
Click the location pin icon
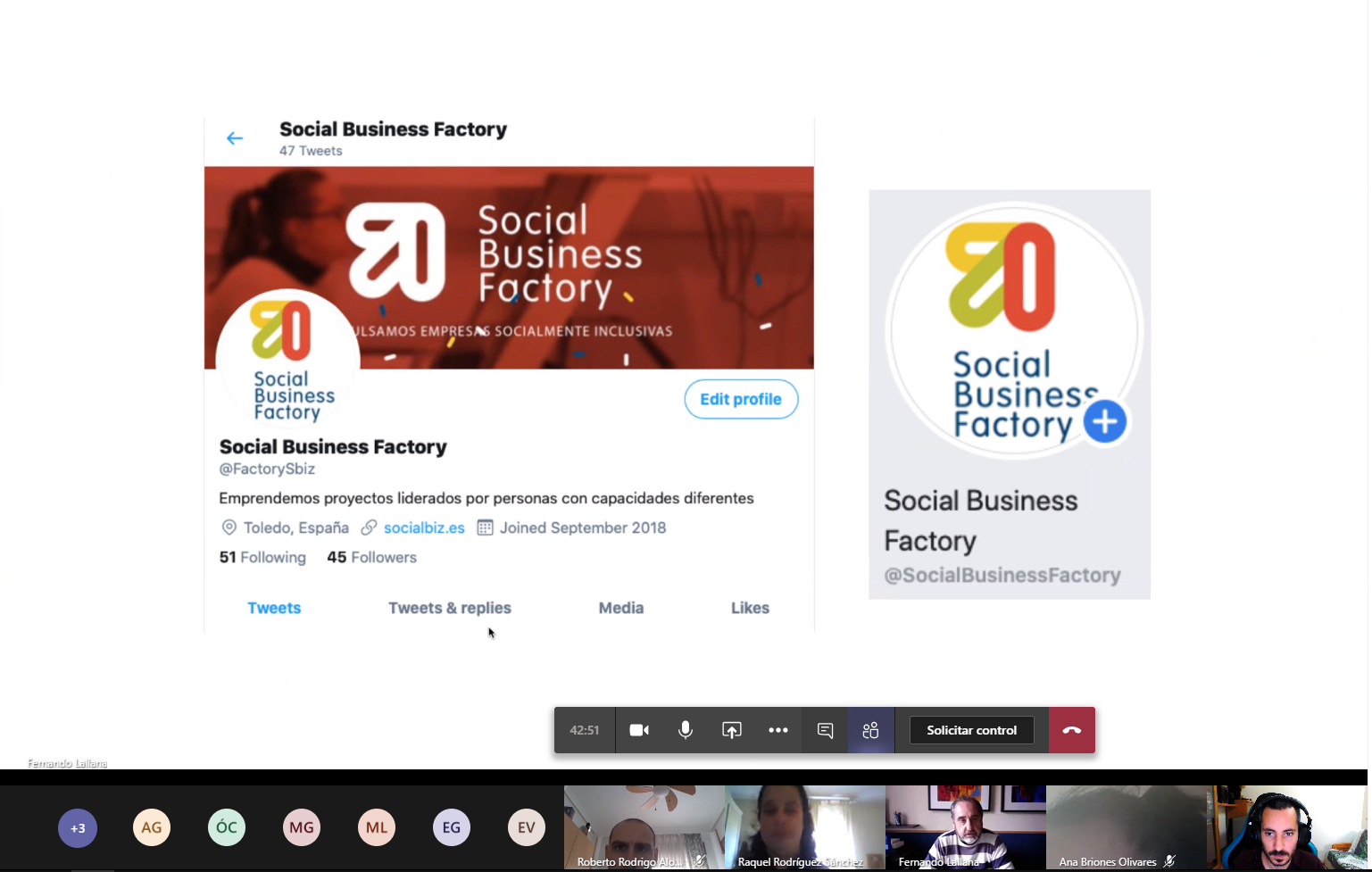pyautogui.click(x=229, y=527)
